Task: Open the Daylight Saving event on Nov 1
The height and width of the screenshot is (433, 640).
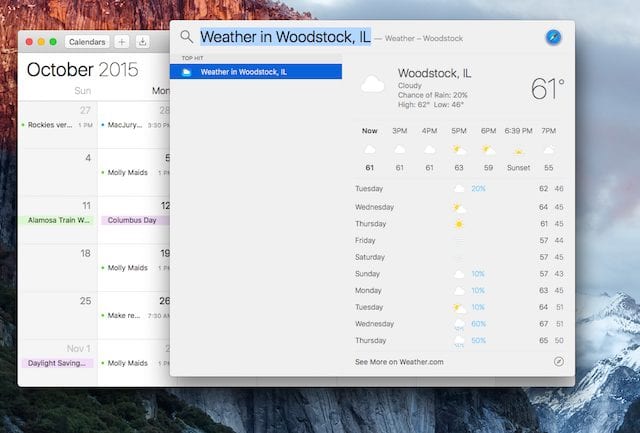Action: pos(58,363)
